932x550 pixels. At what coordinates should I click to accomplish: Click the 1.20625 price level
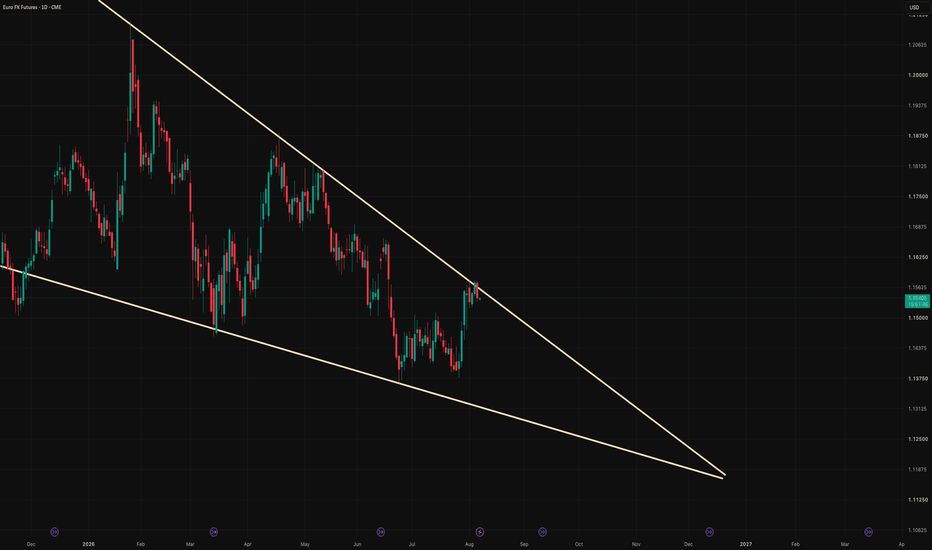click(917, 45)
